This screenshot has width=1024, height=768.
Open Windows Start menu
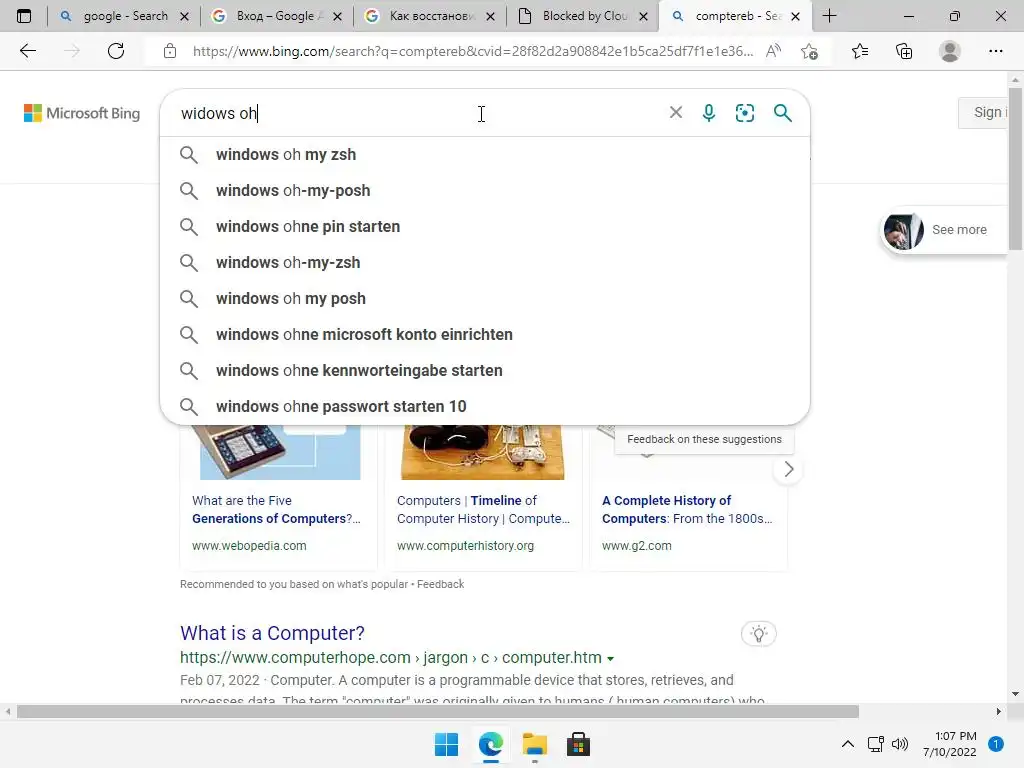(447, 744)
